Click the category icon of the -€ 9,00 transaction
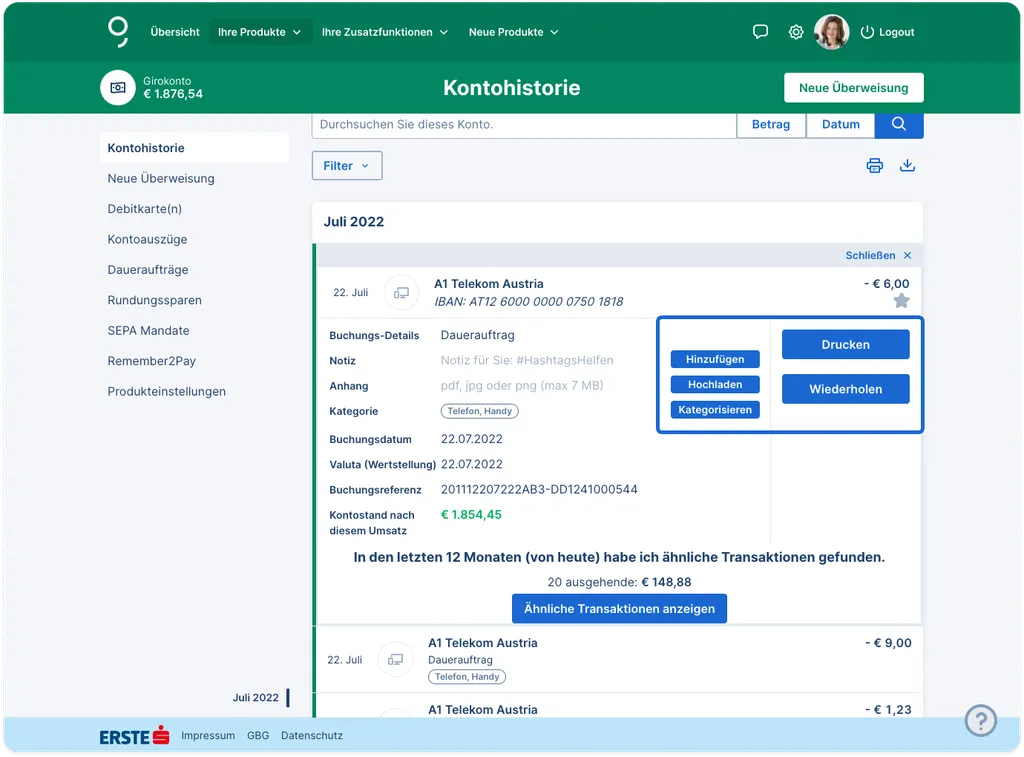Image resolution: width=1024 pixels, height=757 pixels. (395, 660)
